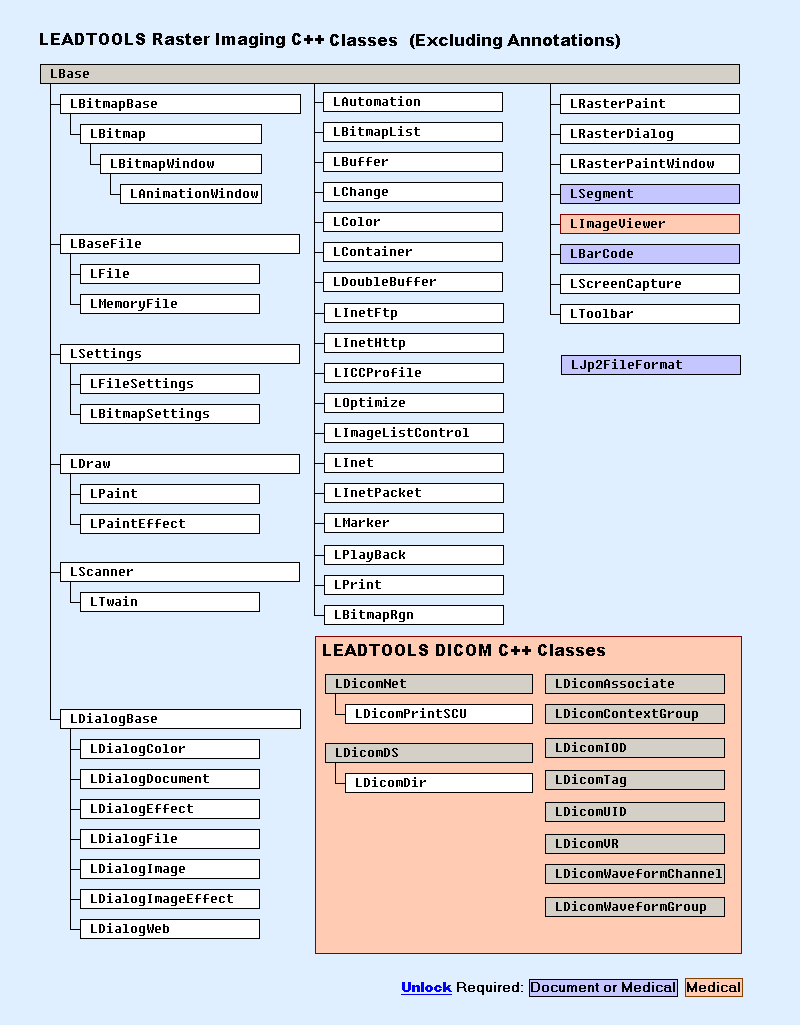This screenshot has height=1025, width=800.
Task: Open the LScanner class box
Action: click(180, 572)
